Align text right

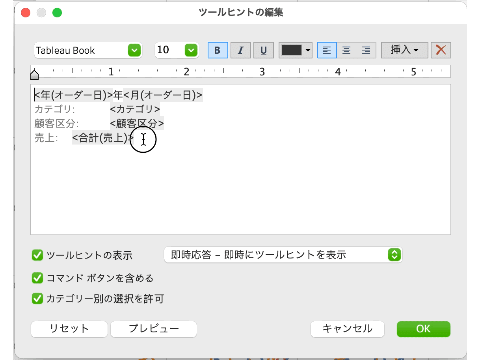point(366,50)
